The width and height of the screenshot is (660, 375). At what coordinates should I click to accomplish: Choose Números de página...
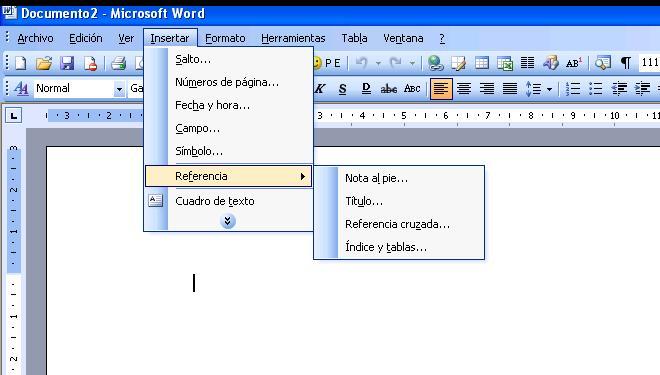click(228, 82)
